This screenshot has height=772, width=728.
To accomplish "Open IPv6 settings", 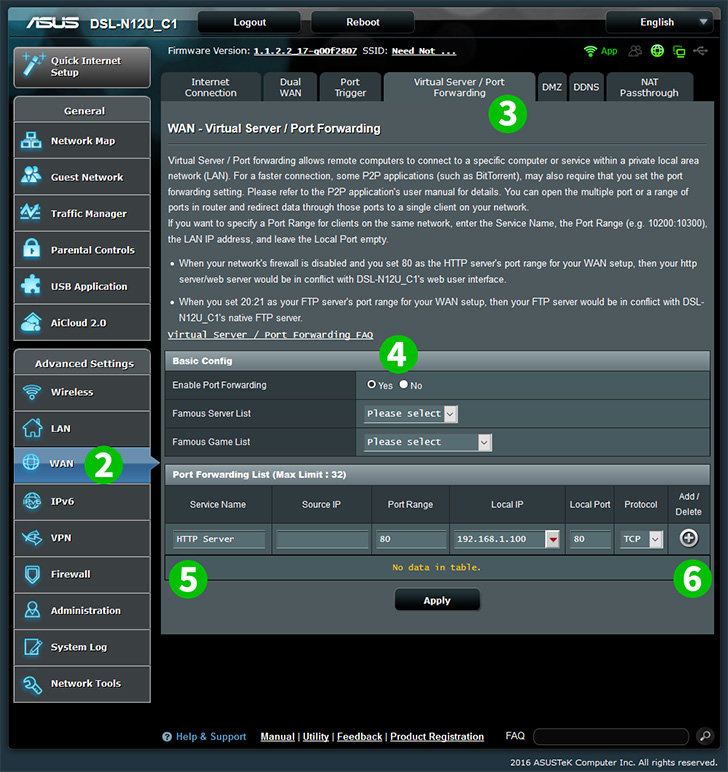I will click(x=82, y=502).
